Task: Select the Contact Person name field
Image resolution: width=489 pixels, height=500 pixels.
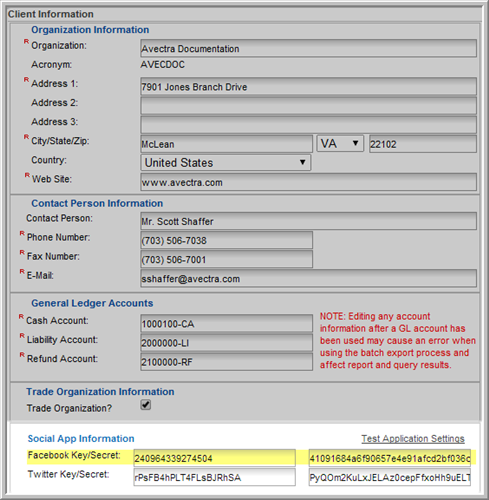Action: point(308,221)
